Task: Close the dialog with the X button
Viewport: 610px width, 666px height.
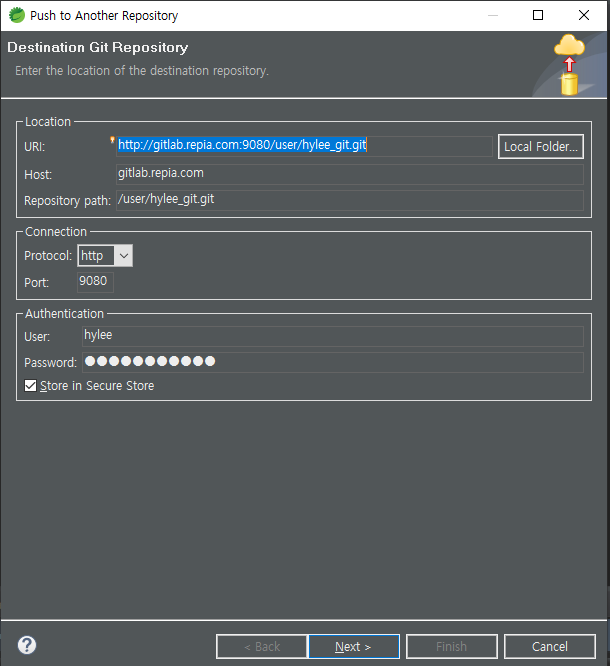Action: tap(584, 15)
